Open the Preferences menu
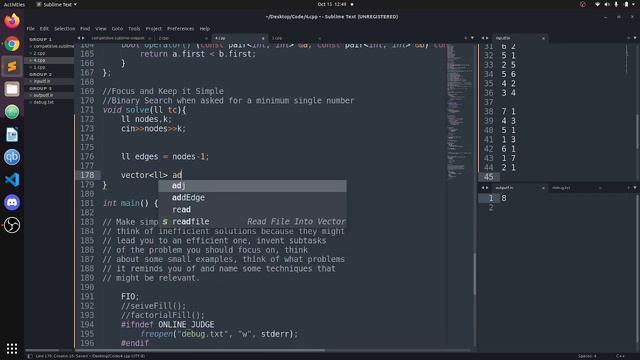Screen dimensions: 640x360 pyautogui.click(x=180, y=29)
